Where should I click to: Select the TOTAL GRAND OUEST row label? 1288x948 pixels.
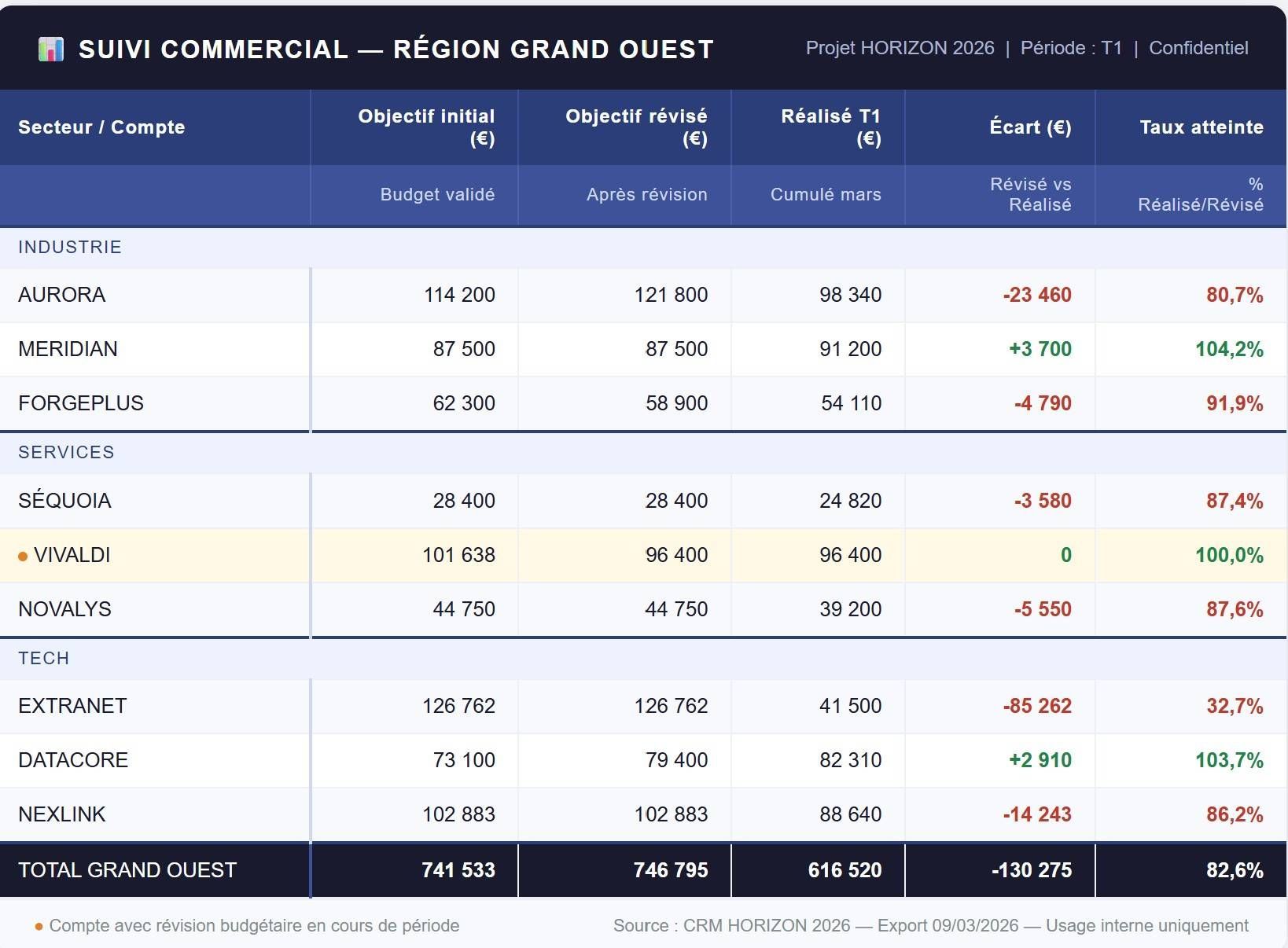tap(127, 871)
